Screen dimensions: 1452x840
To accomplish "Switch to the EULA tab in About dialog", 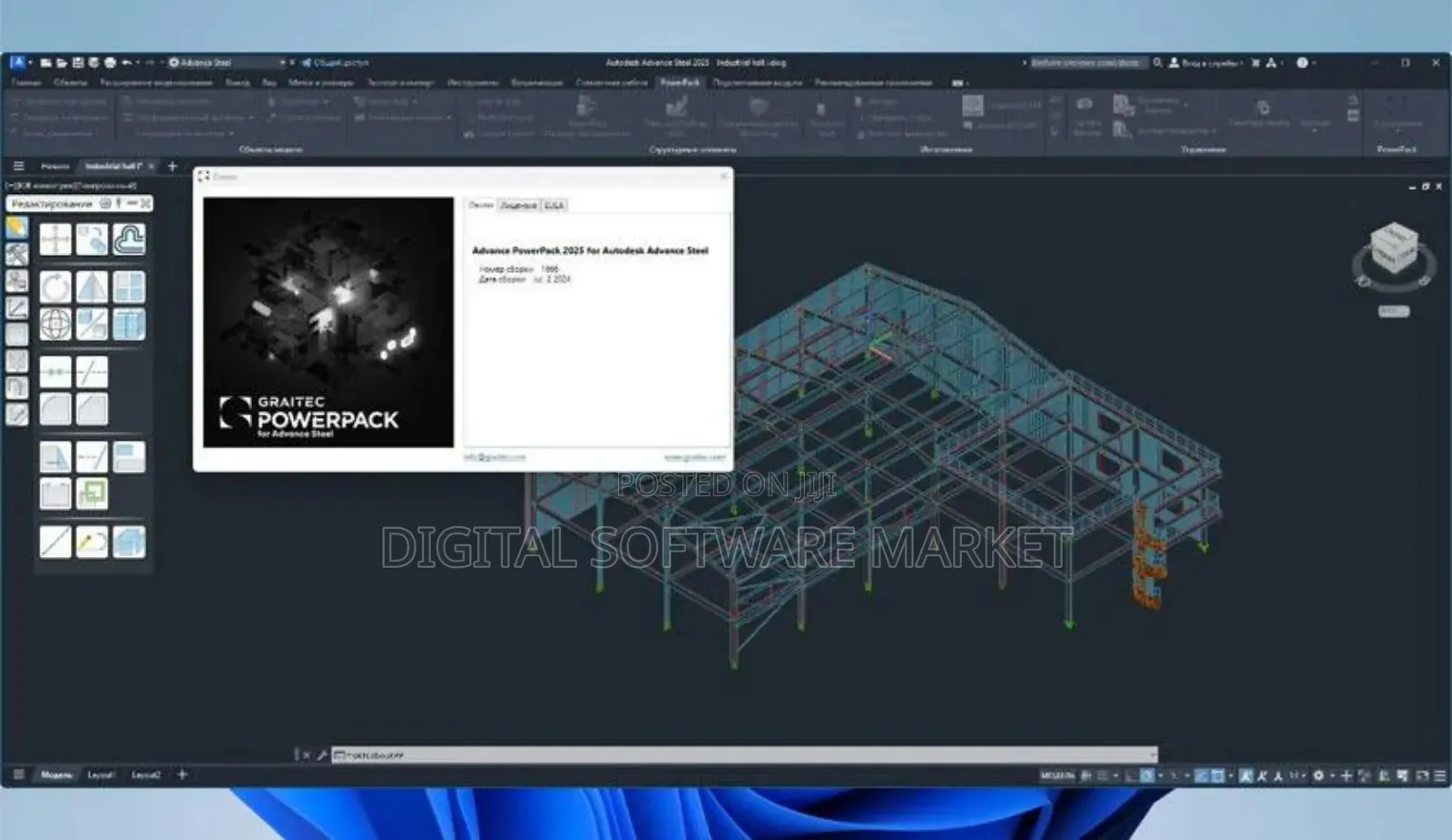I will coord(554,205).
